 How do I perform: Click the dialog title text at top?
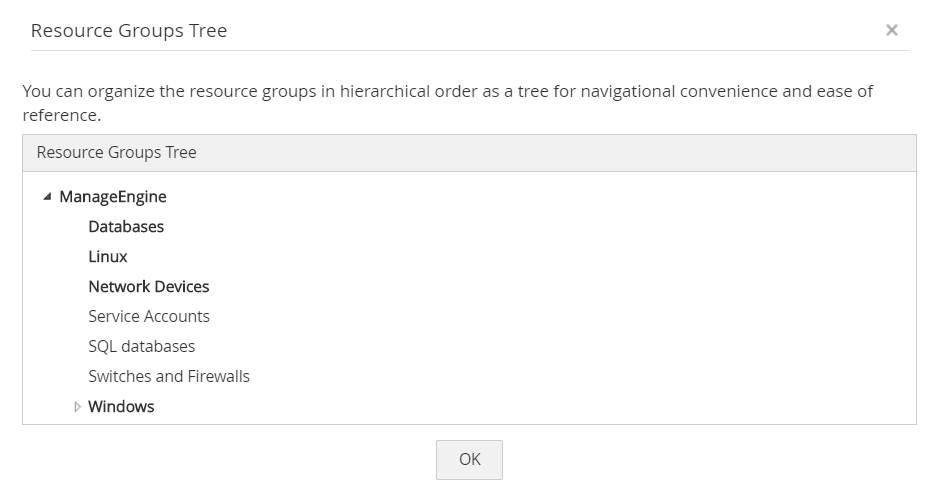click(129, 31)
